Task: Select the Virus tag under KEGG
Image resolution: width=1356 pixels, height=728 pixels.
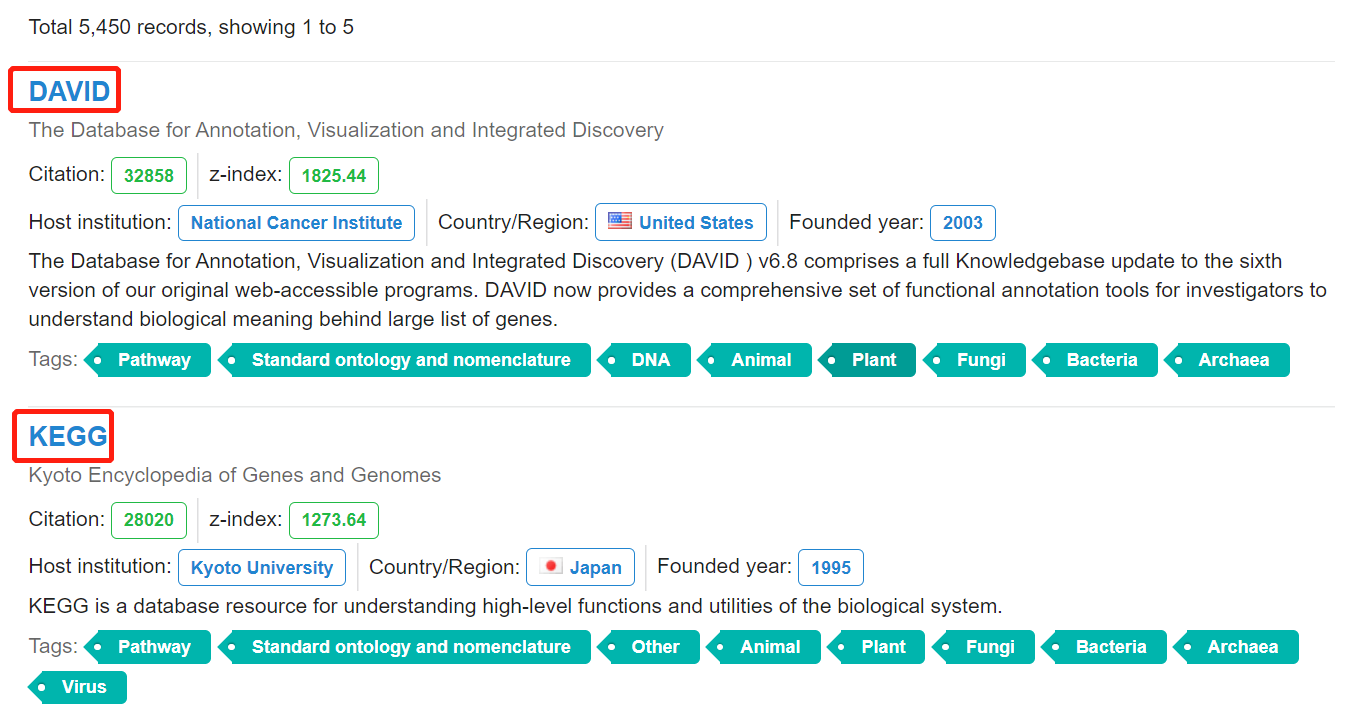Action: click(78, 687)
